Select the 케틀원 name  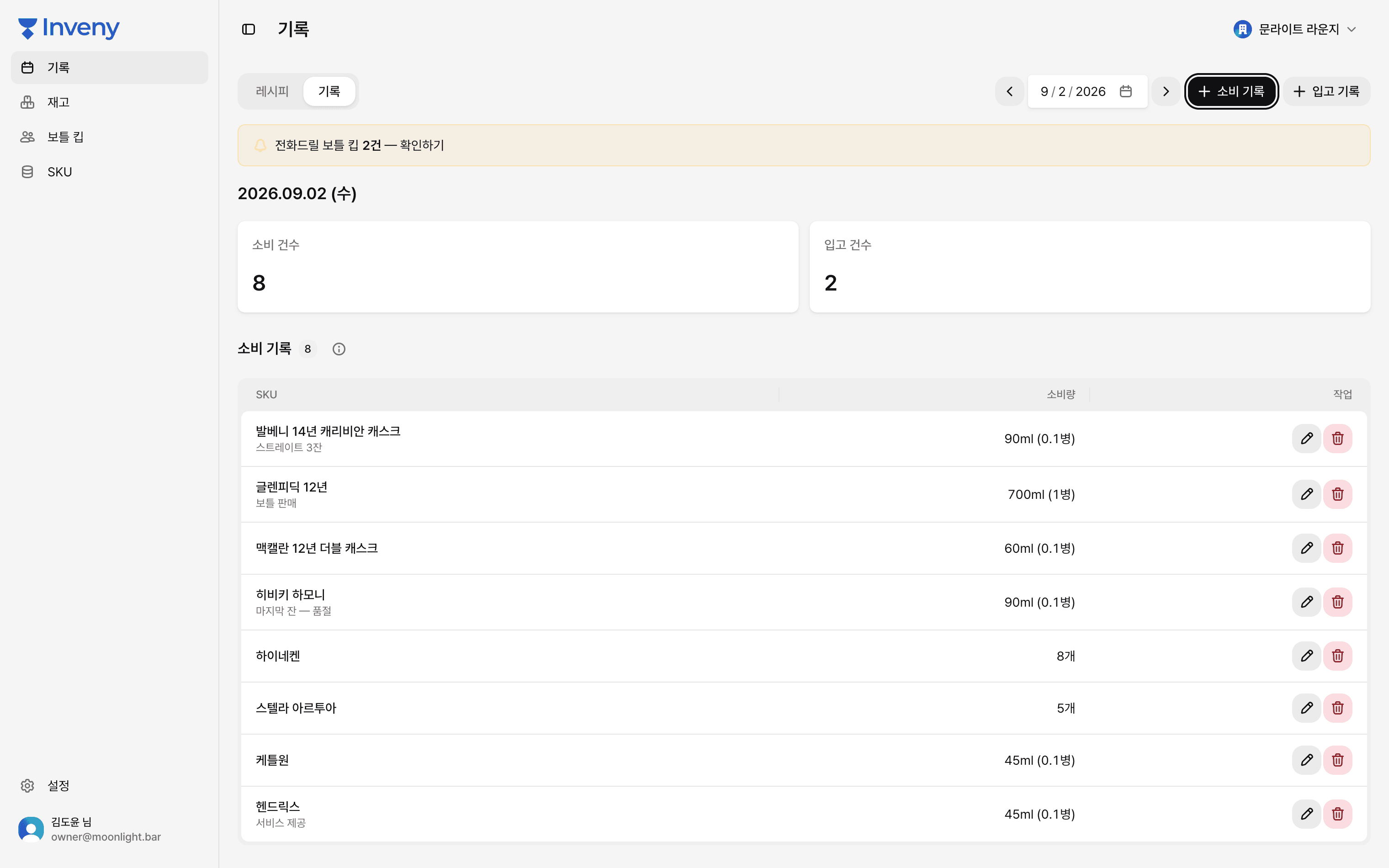pos(272,760)
